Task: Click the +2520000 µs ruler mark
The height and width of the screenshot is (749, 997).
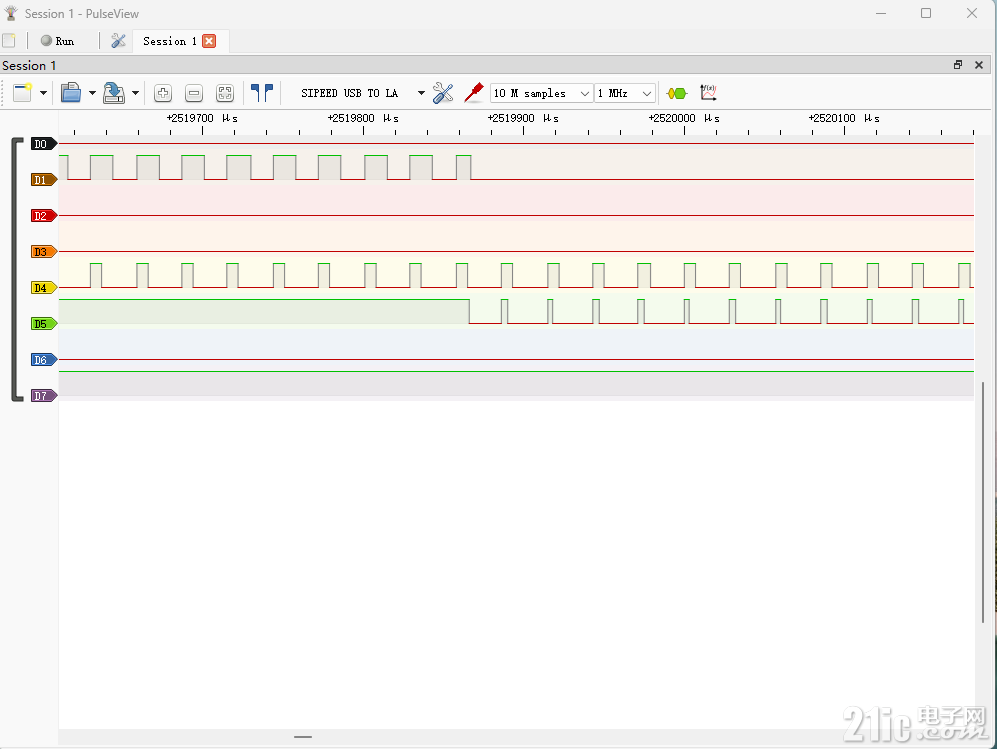Action: tap(684, 118)
